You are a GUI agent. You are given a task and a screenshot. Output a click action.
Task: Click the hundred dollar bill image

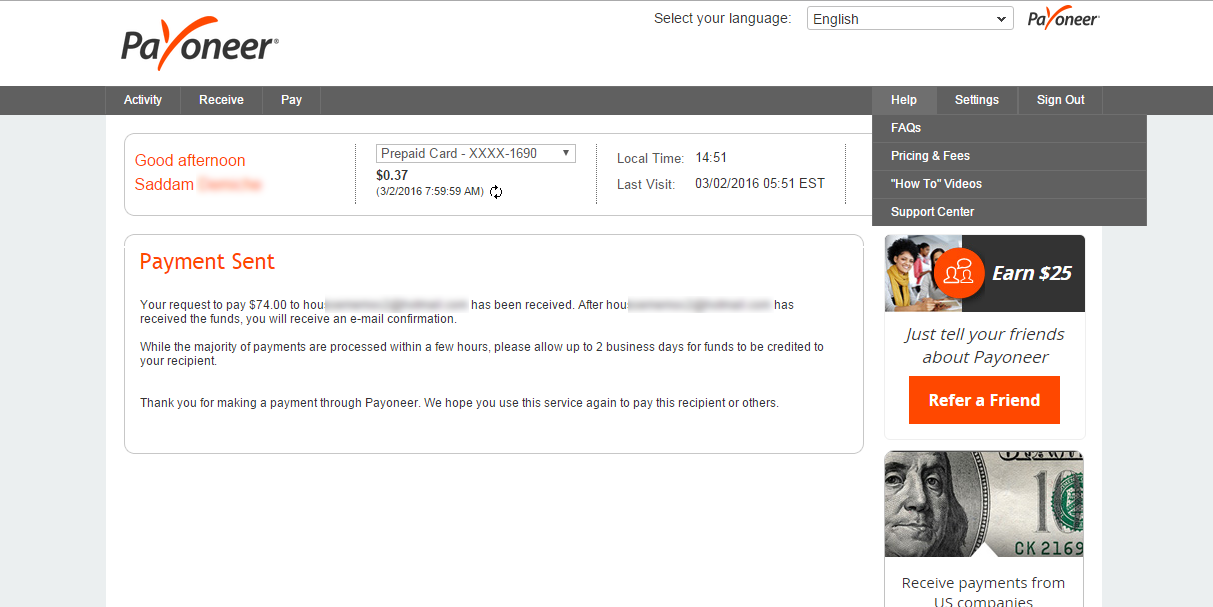(x=985, y=504)
